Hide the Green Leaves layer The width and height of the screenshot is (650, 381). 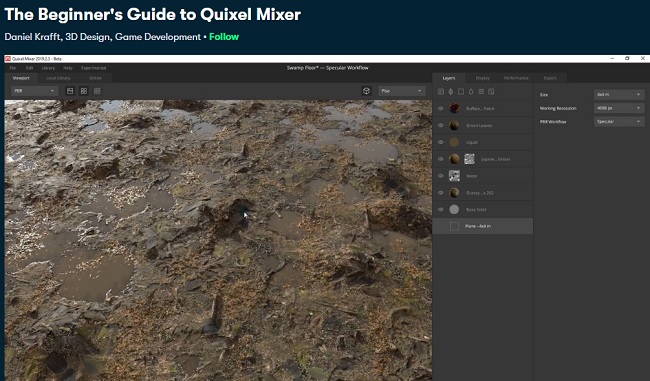click(441, 125)
